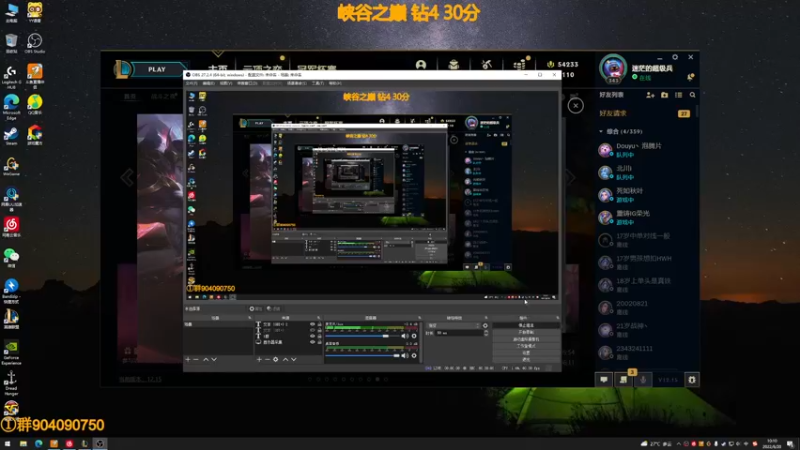Screen dimensions: 800x450
Task: Click the add folder icon in friends list
Action: pyautogui.click(x=664, y=95)
